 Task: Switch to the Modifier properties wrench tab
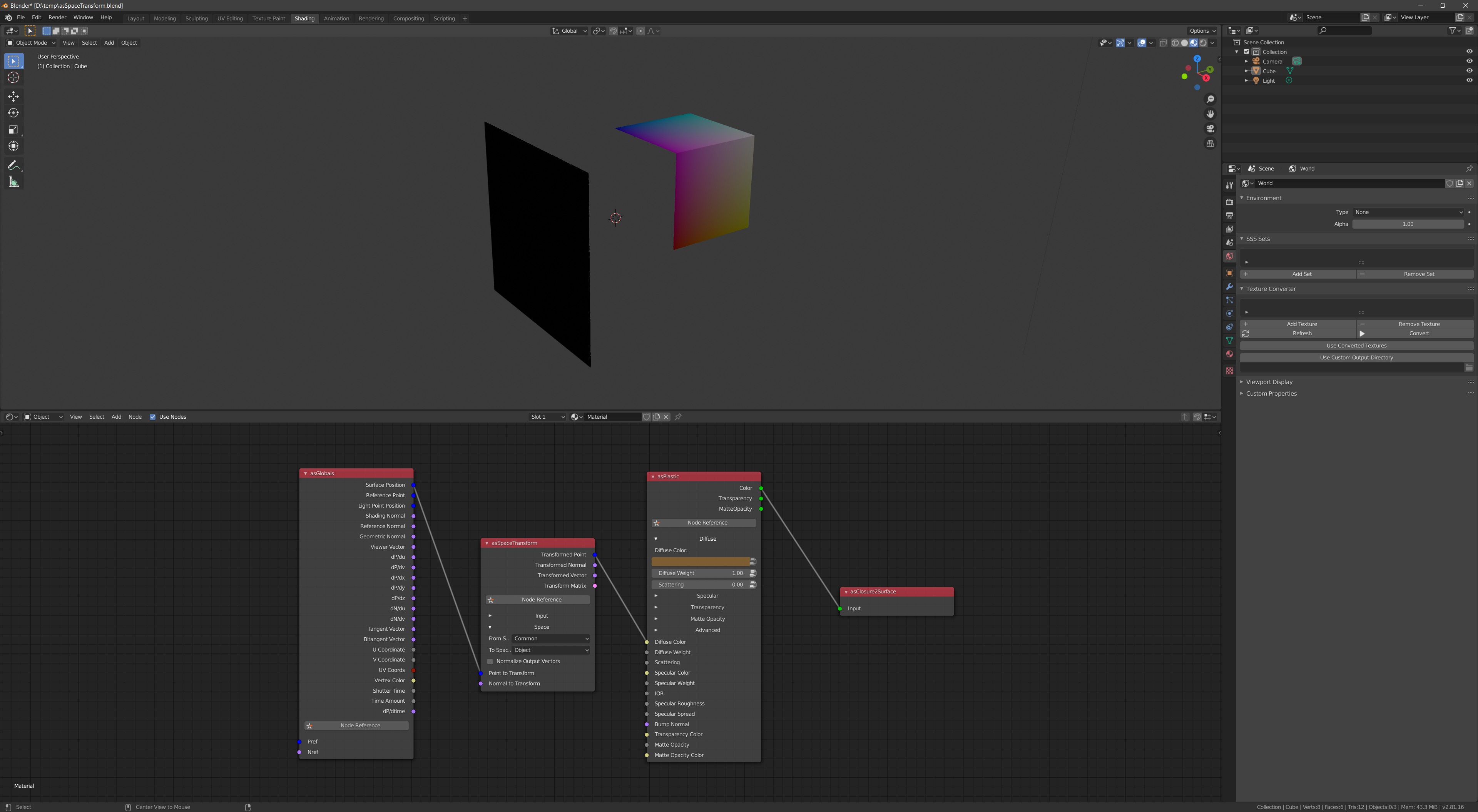pyautogui.click(x=1230, y=286)
